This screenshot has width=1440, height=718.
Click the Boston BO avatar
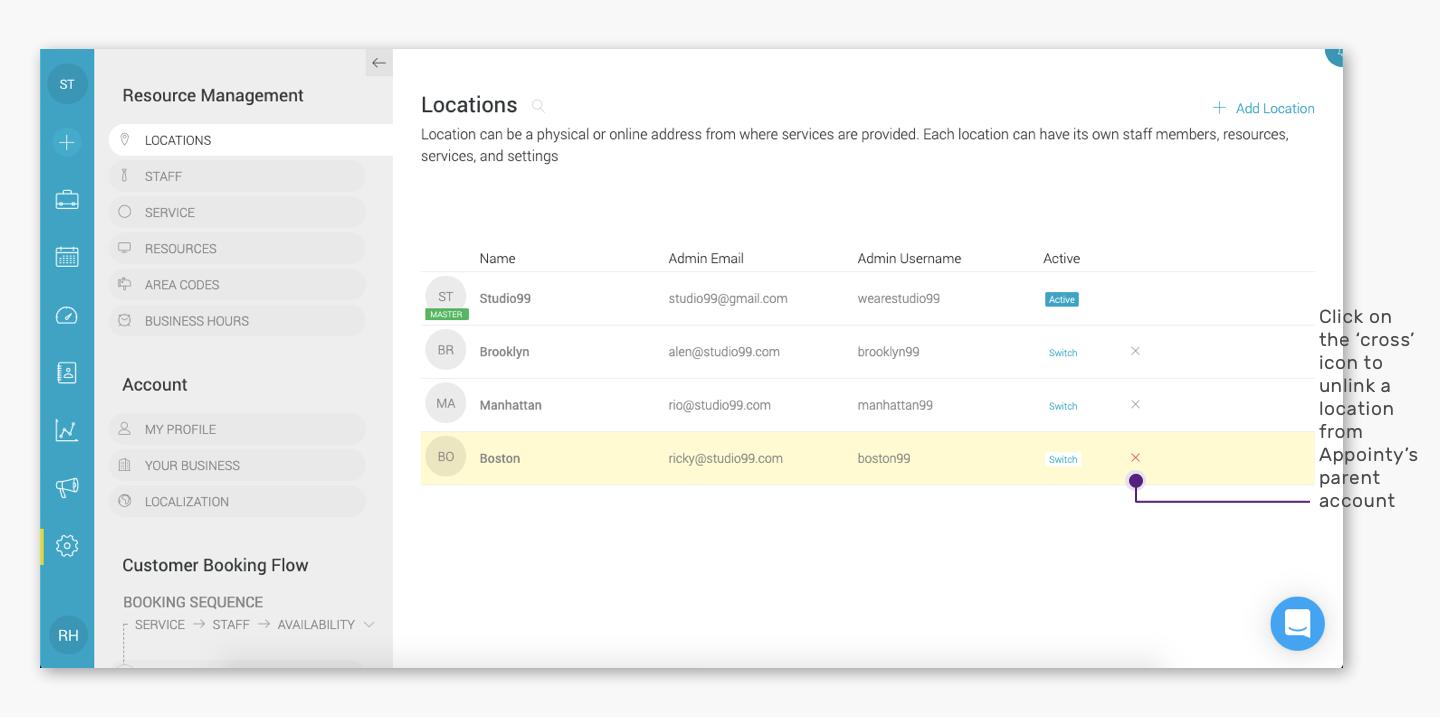coord(446,457)
